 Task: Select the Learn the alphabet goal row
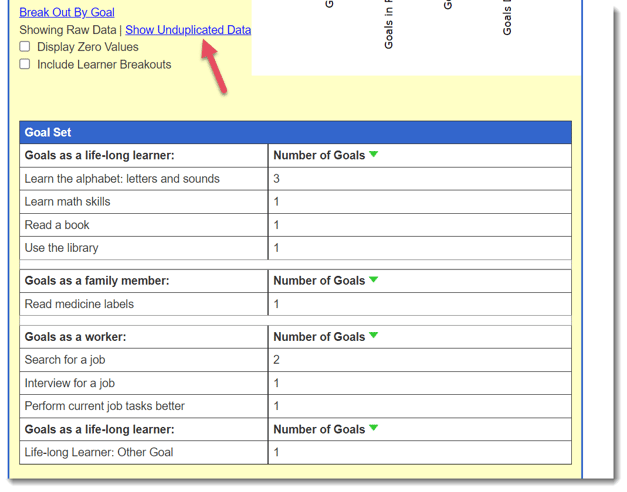[122, 179]
